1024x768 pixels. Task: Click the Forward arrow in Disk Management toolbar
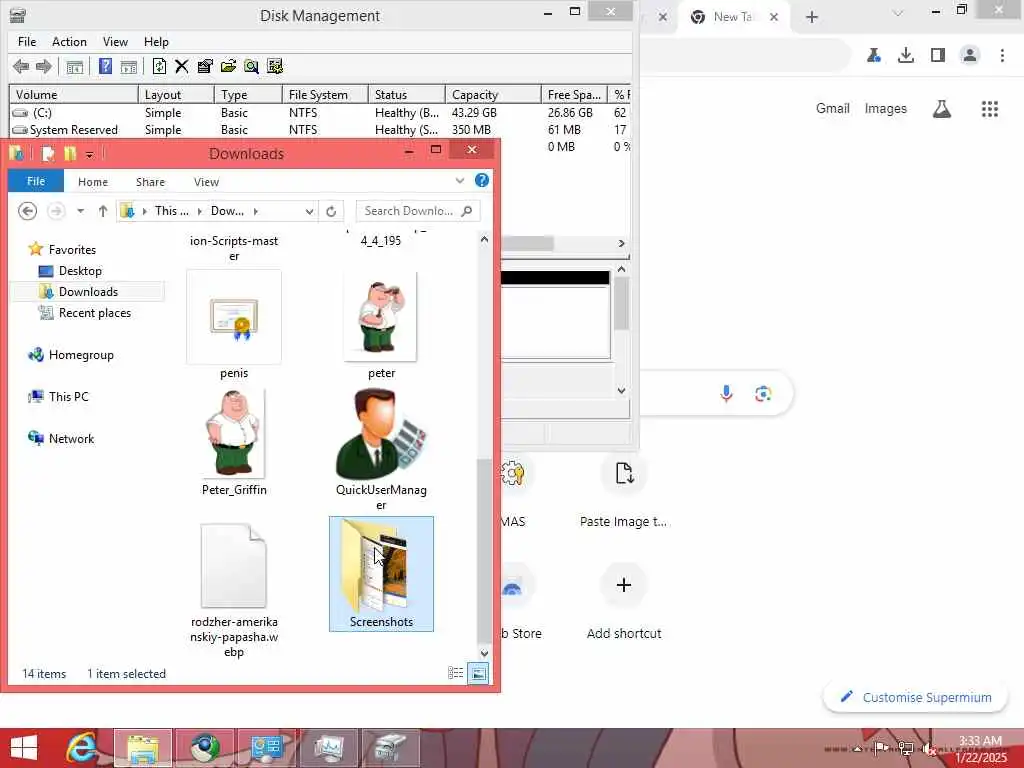coord(44,66)
